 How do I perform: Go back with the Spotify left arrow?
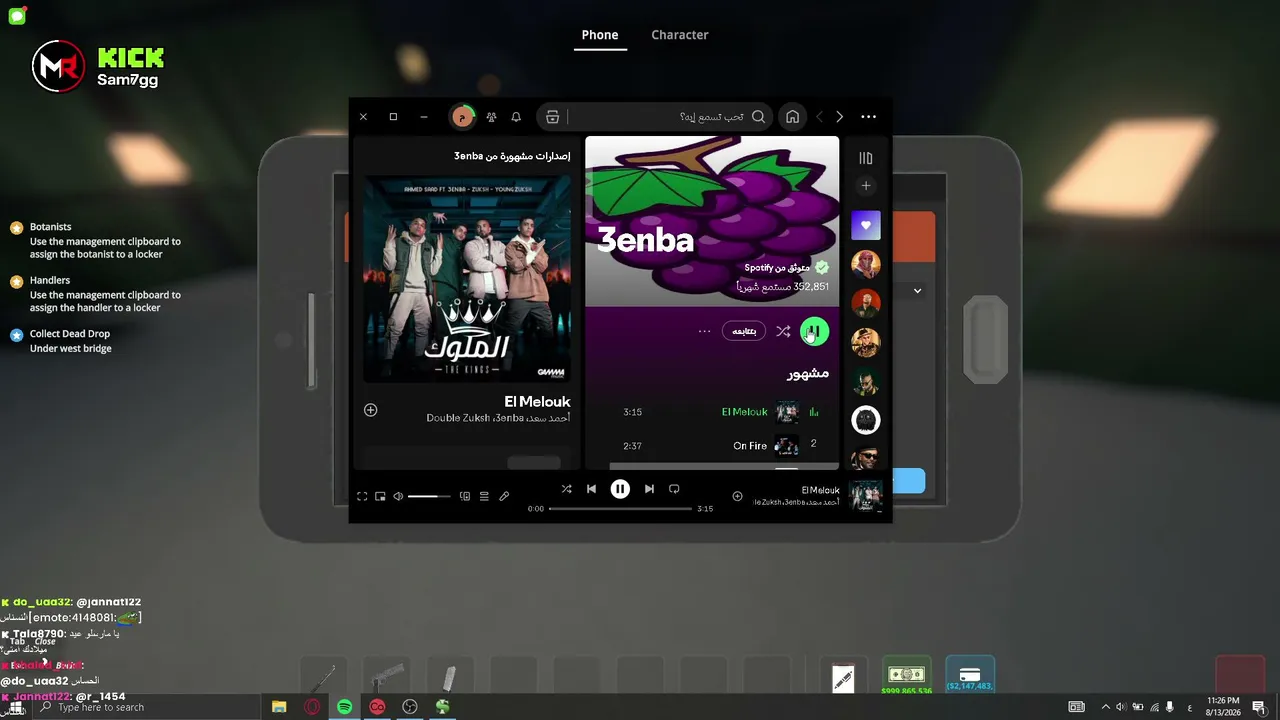819,117
